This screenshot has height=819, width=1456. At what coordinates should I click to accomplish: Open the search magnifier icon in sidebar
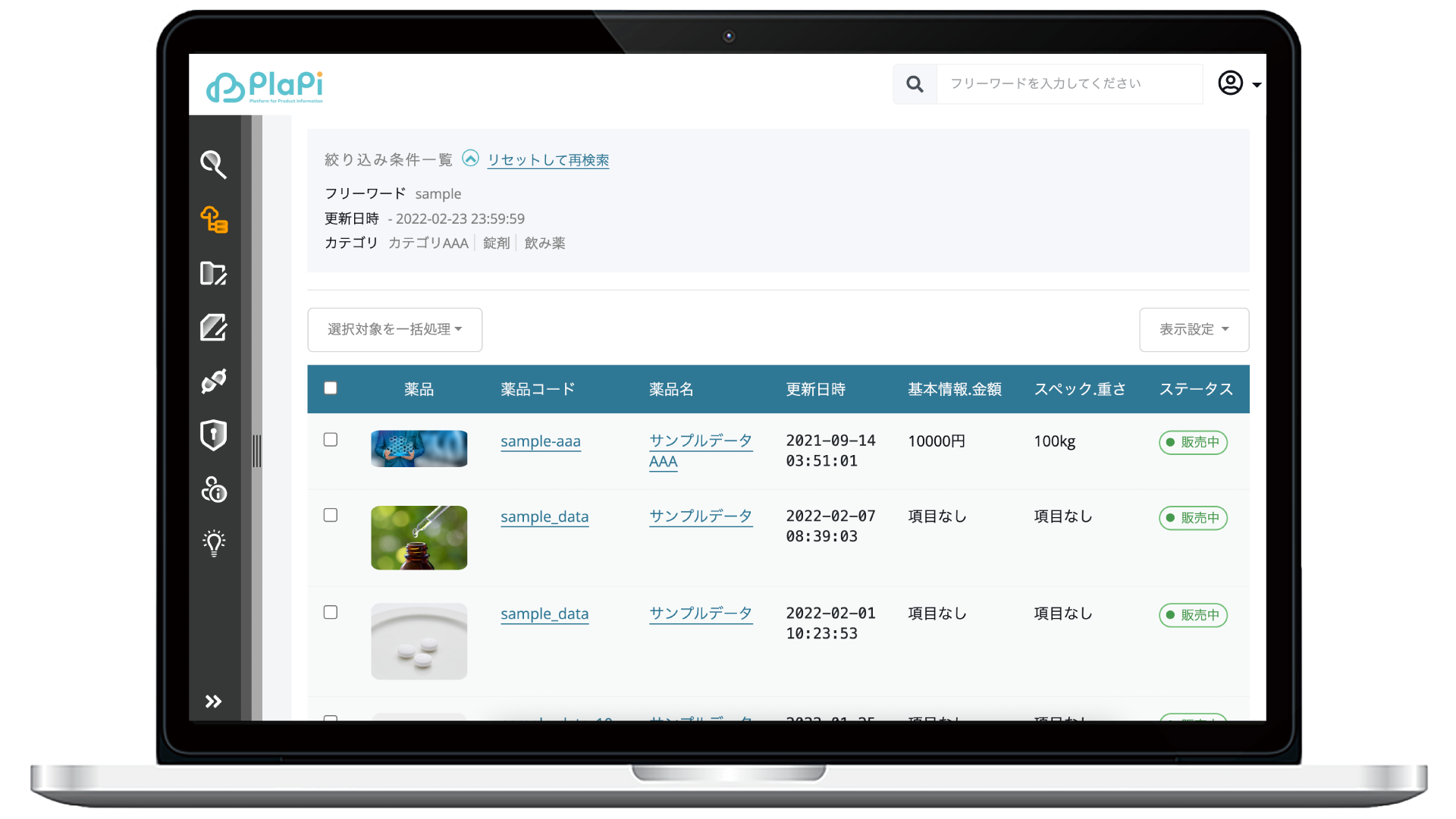[x=213, y=164]
